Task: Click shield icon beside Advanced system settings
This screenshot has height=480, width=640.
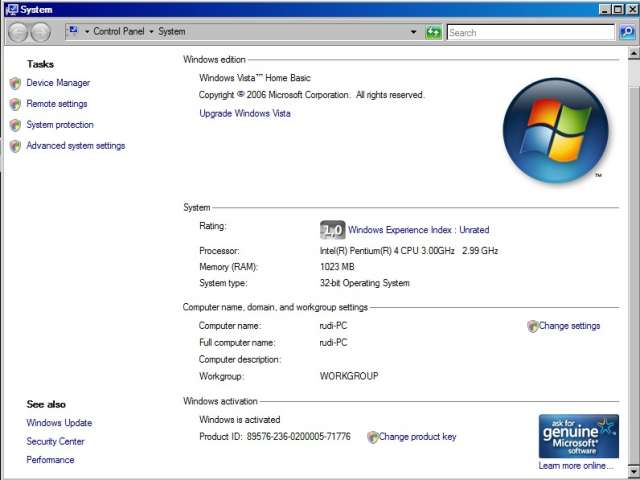Action: coord(15,146)
